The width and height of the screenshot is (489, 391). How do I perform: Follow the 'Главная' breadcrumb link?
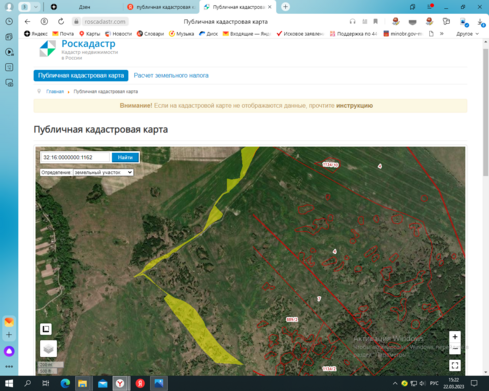tap(55, 91)
